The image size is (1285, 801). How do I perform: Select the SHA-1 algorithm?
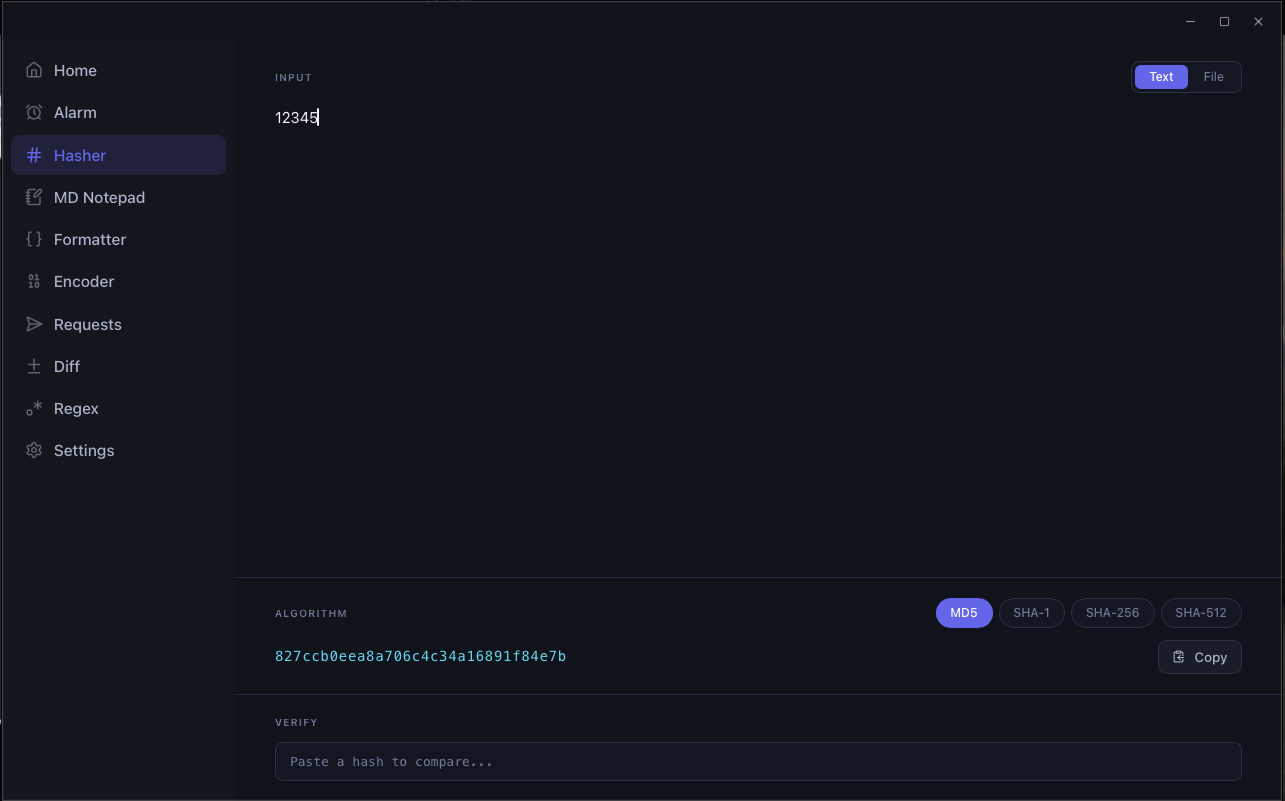pyautogui.click(x=1031, y=612)
